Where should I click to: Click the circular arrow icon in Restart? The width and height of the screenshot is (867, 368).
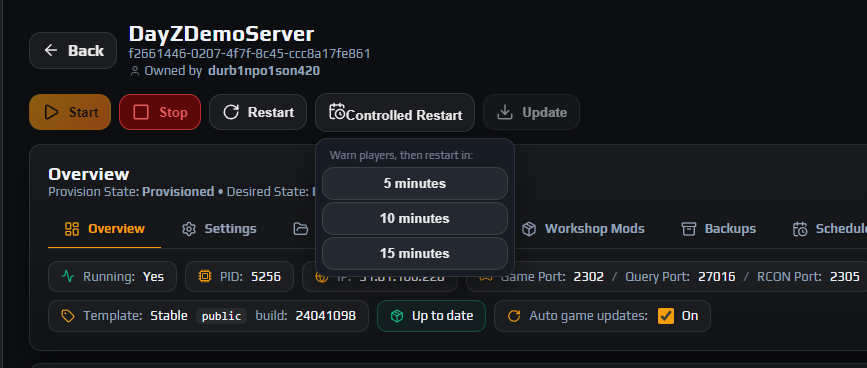tap(231, 112)
